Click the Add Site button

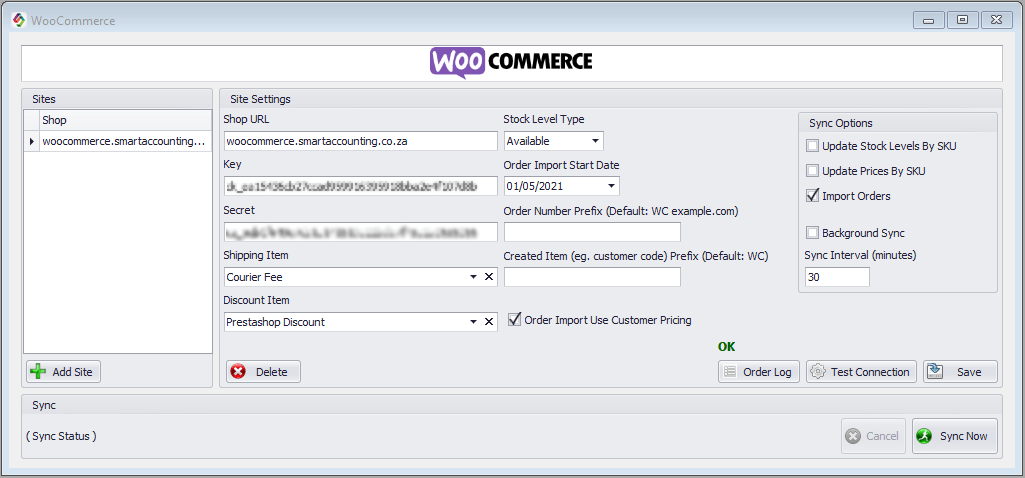(x=63, y=372)
